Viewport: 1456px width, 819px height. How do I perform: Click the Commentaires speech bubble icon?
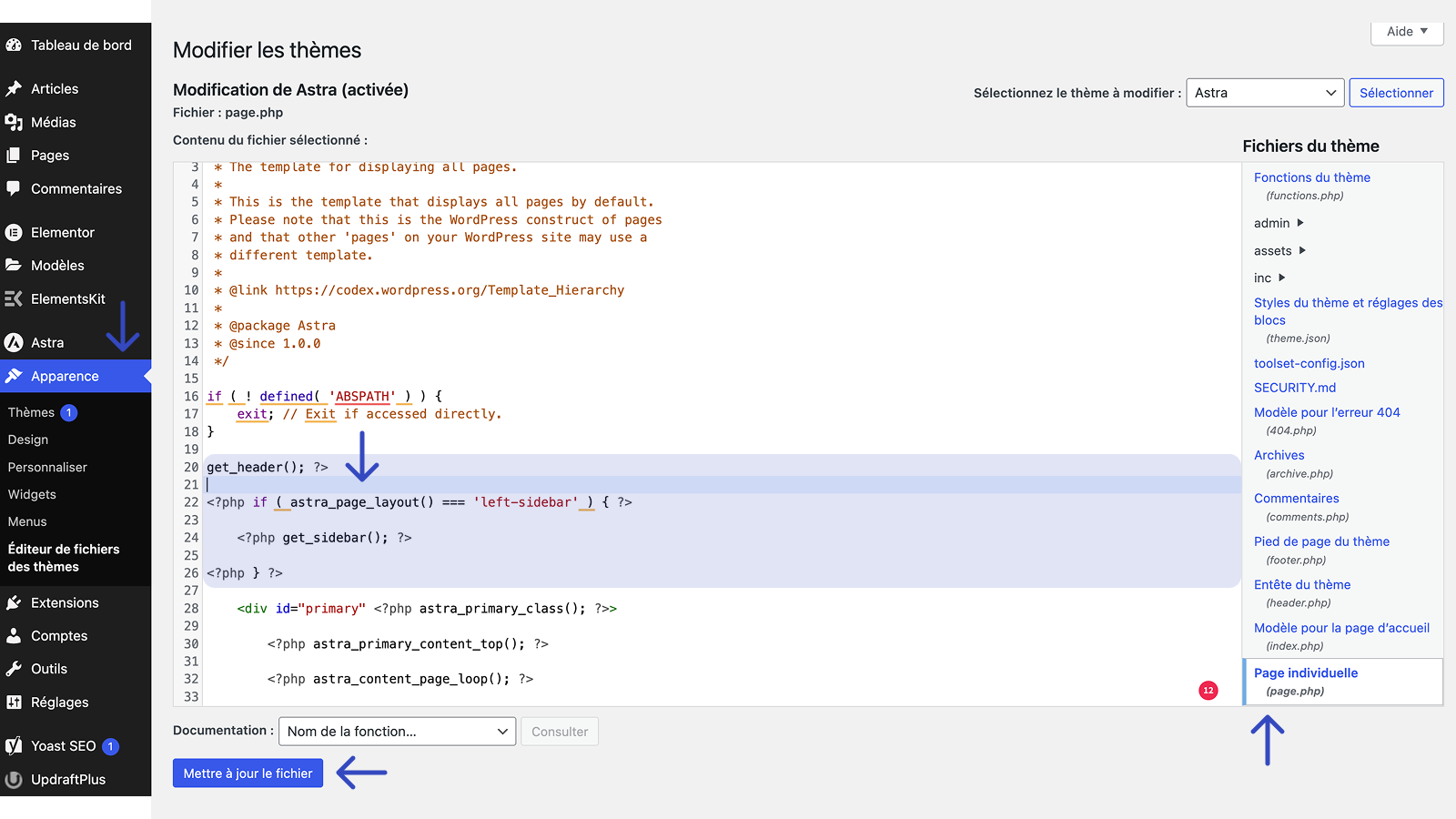pyautogui.click(x=14, y=188)
